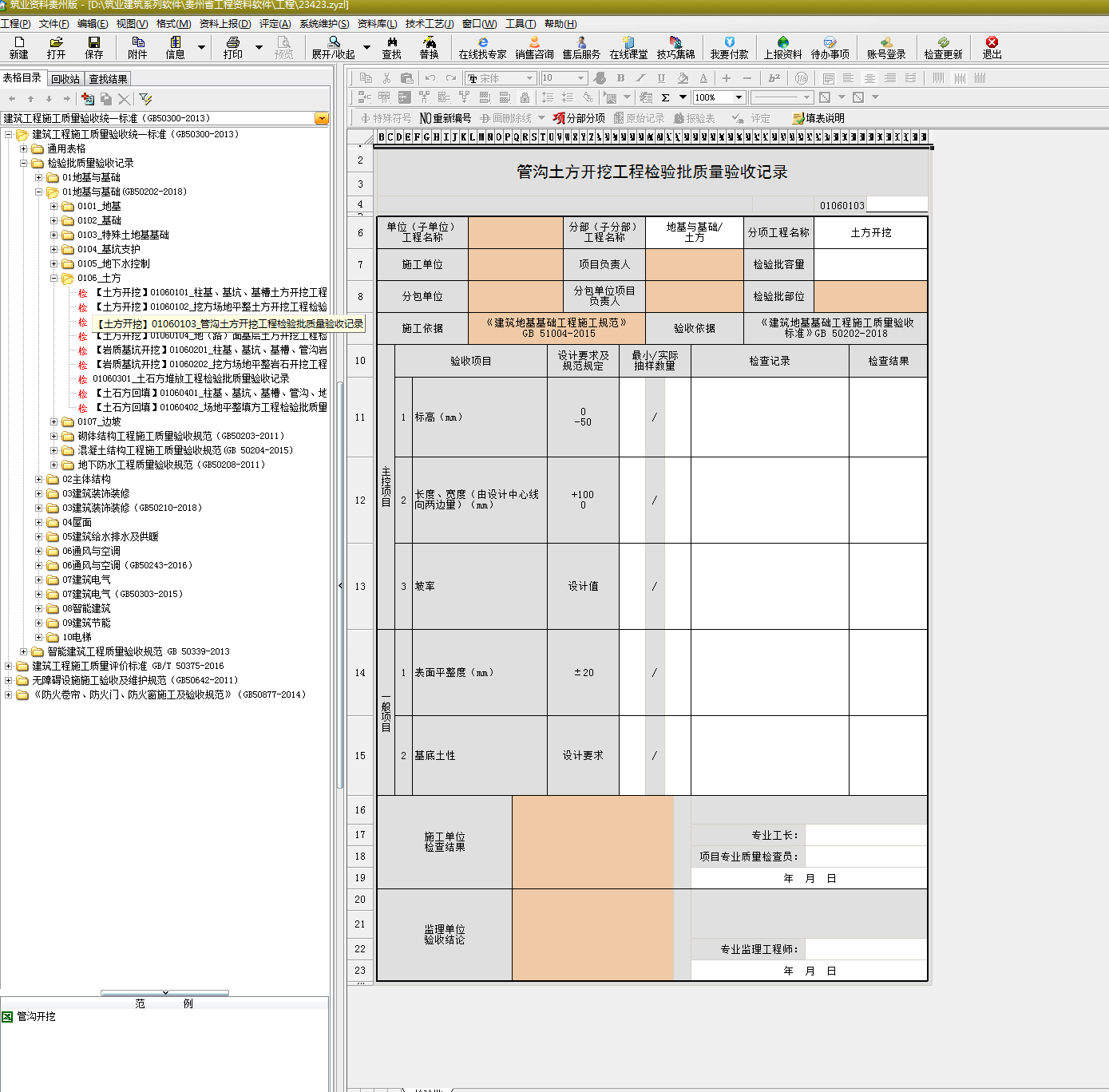This screenshot has height=1092, width=1109.
Task: Click the 展开/收起 expand-collapse button
Action: [334, 48]
